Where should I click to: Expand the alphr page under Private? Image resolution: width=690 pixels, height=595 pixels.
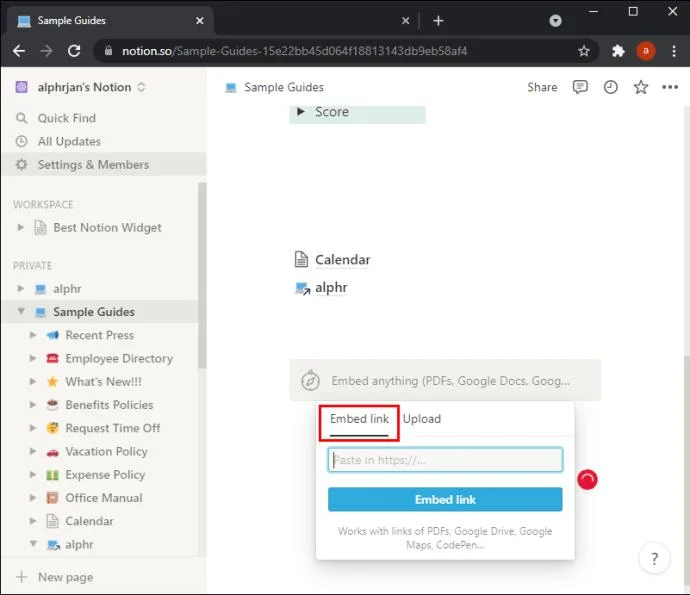click(x=20, y=288)
